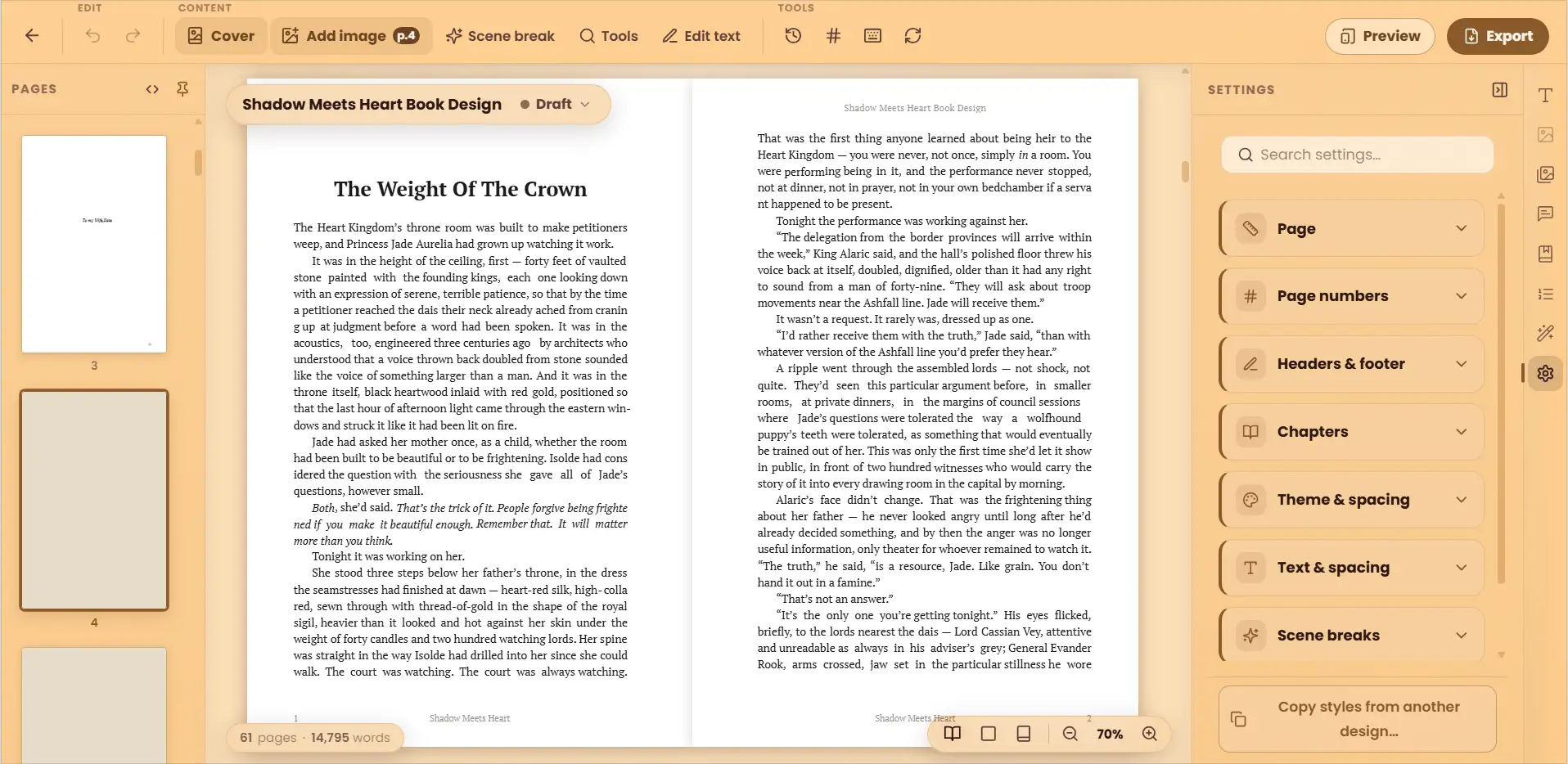Open the keyboard shortcuts icon

(873, 36)
